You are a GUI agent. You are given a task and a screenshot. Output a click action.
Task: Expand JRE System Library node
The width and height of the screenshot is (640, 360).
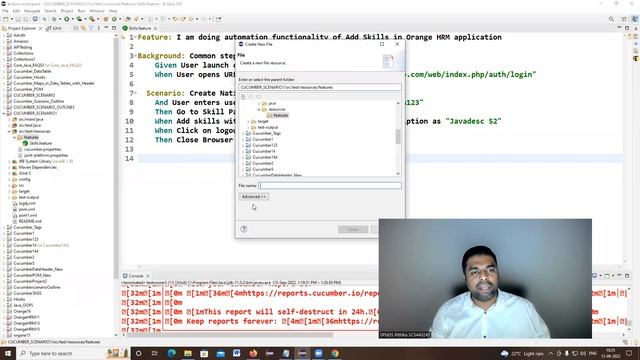click(x=9, y=161)
